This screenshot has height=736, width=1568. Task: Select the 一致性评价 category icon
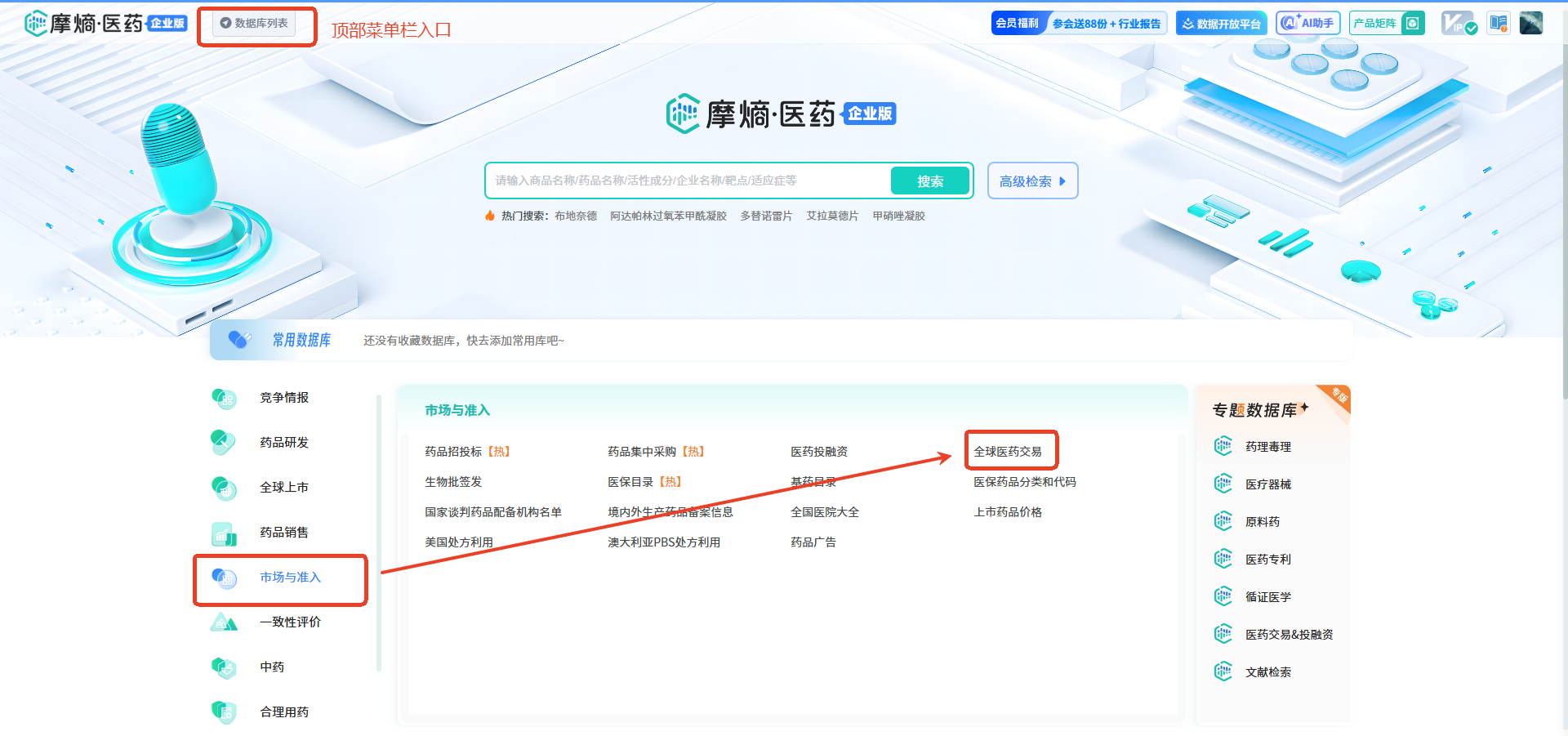224,622
